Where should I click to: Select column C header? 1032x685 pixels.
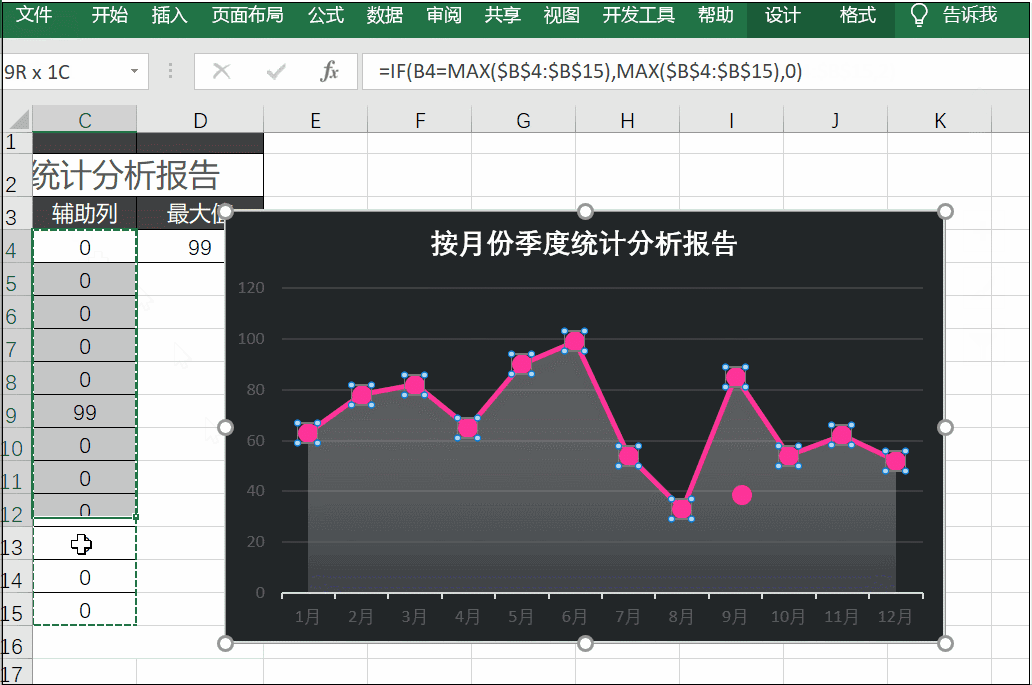[85, 120]
